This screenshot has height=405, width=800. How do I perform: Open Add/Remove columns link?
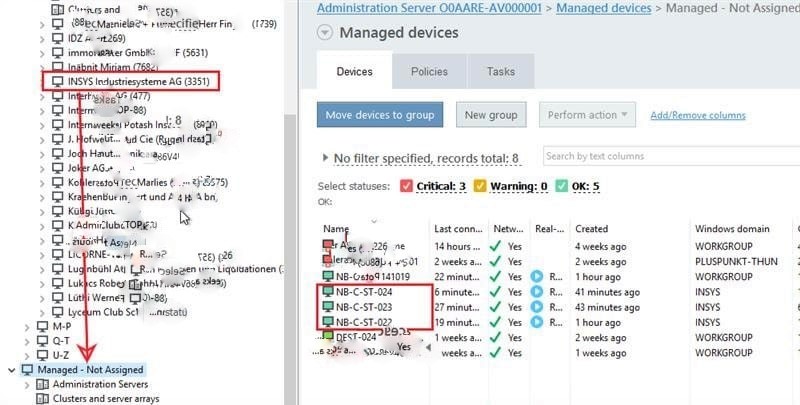click(697, 115)
